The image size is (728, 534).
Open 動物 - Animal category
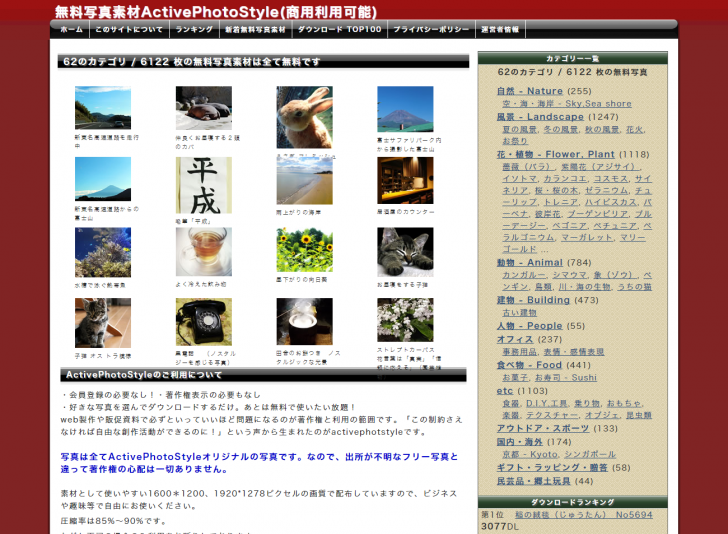[529, 262]
